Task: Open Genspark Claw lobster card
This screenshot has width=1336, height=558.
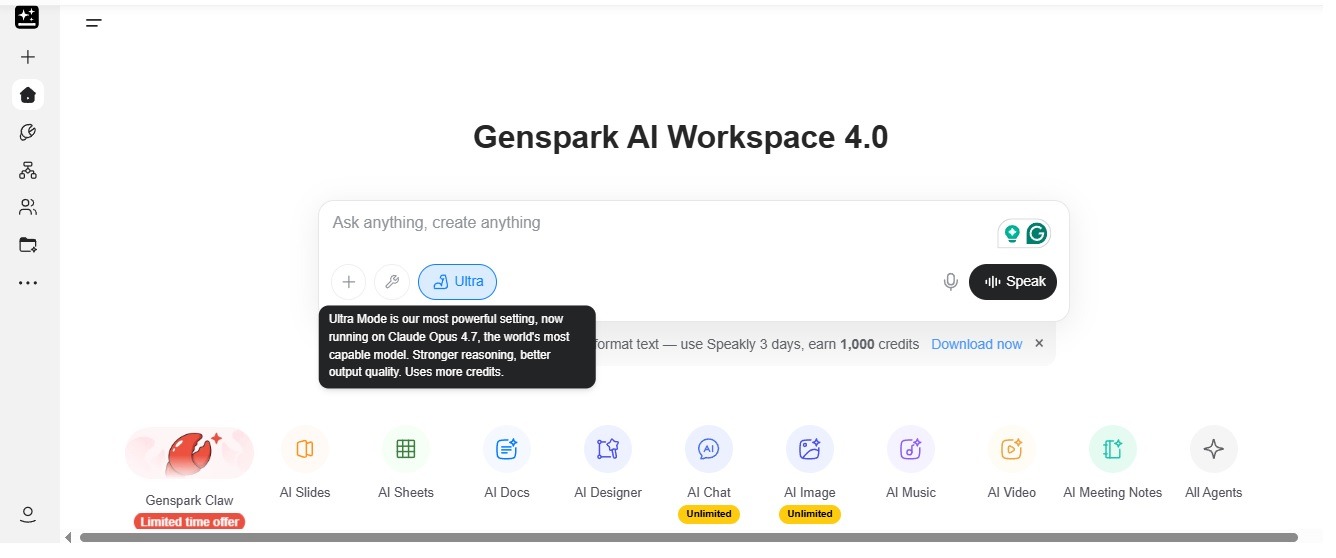Action: [190, 453]
